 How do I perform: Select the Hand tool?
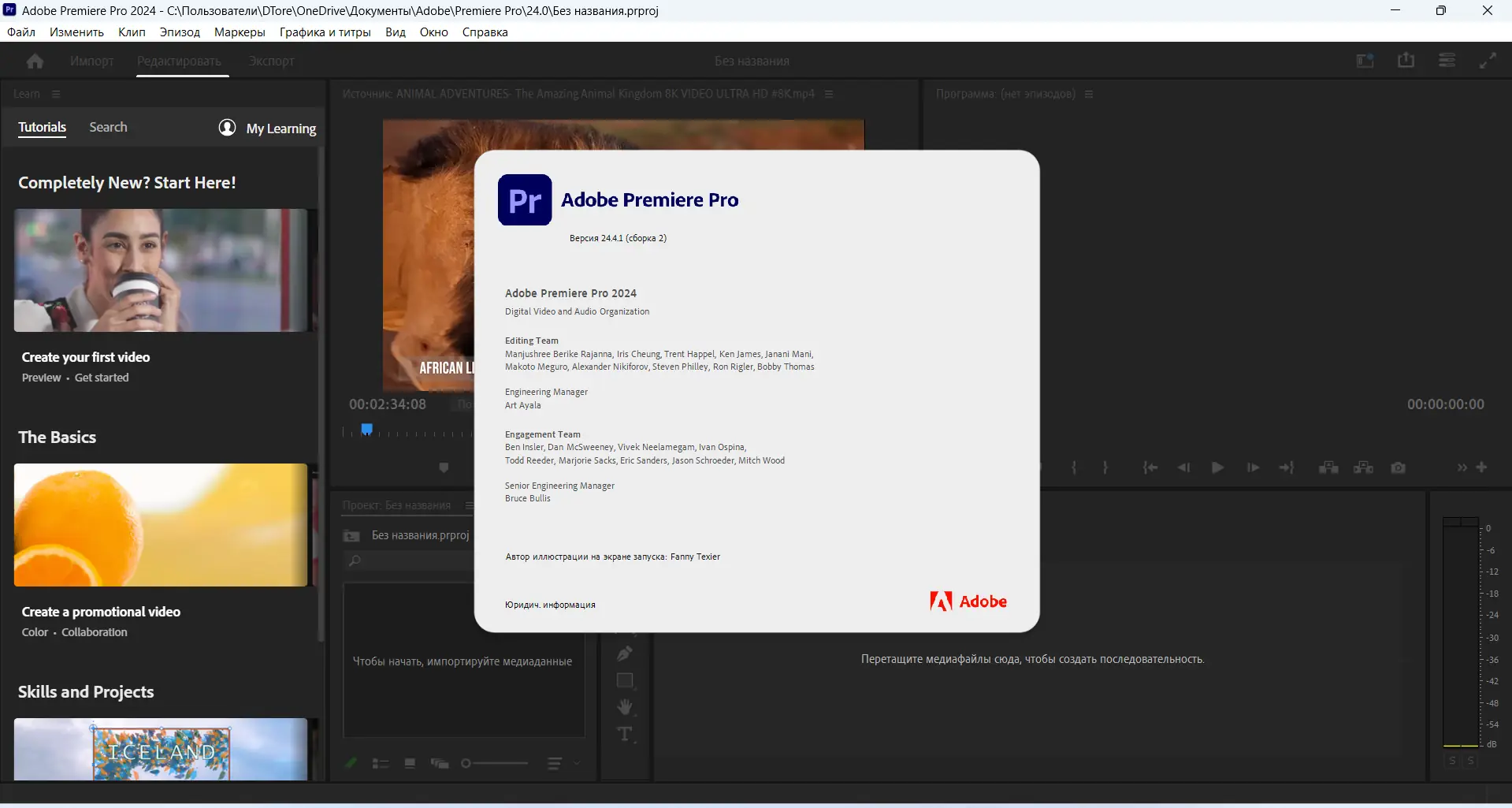pyautogui.click(x=625, y=707)
